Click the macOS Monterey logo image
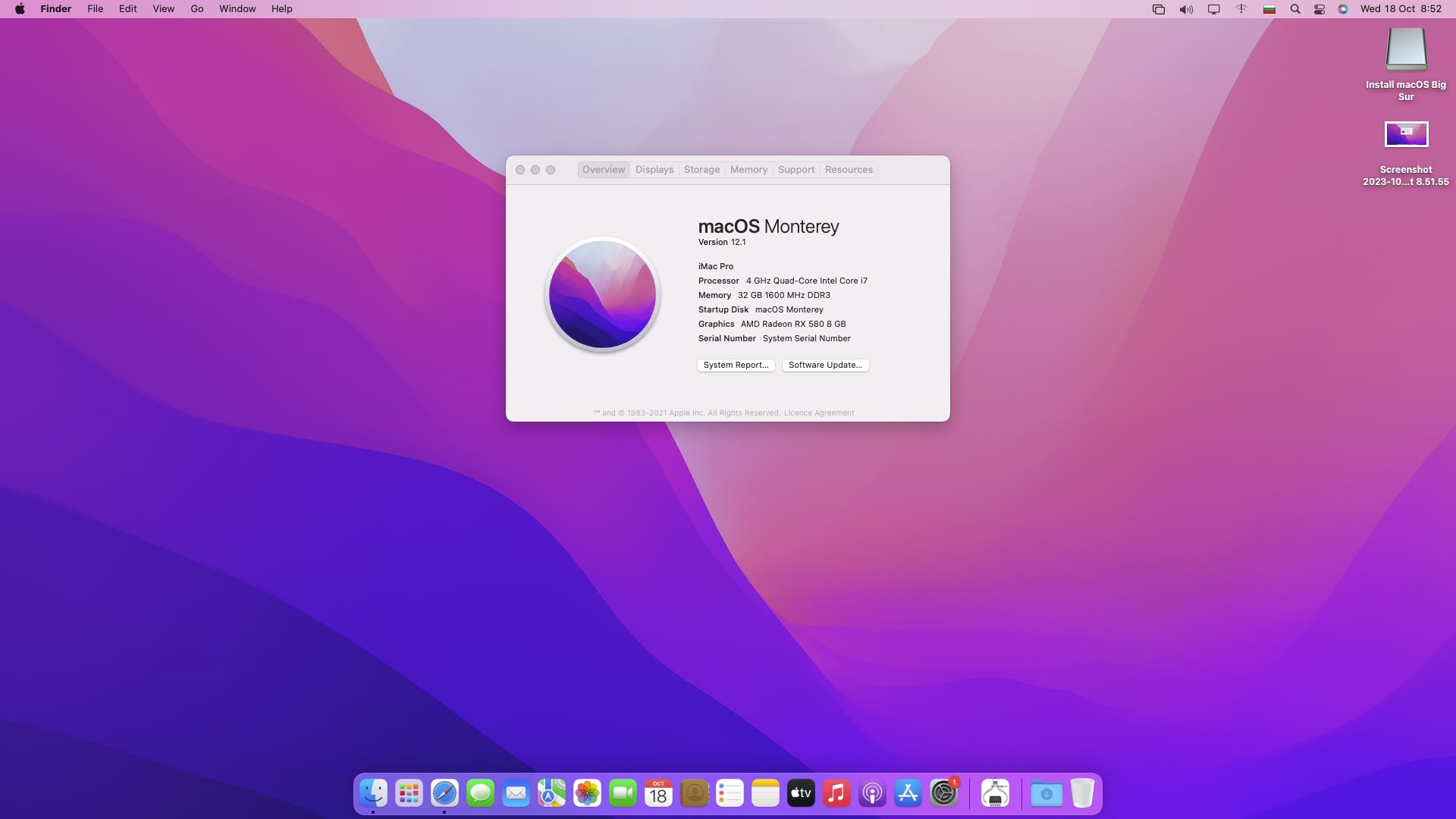 tap(602, 294)
